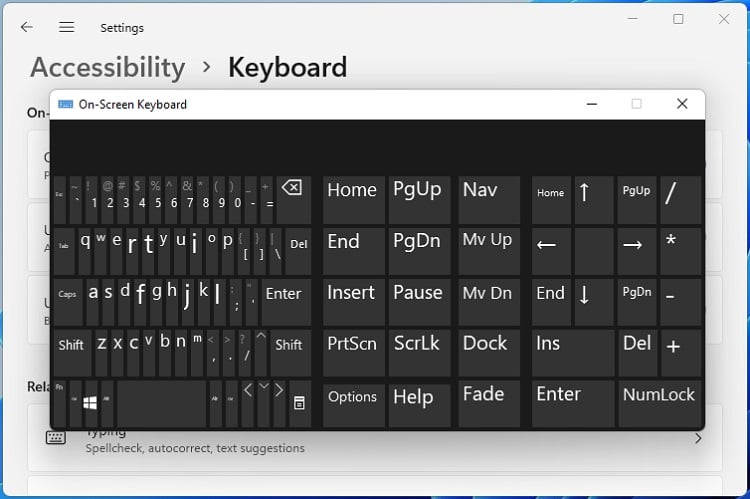Minimize the On-Screen Keyboard window

[x=592, y=104]
